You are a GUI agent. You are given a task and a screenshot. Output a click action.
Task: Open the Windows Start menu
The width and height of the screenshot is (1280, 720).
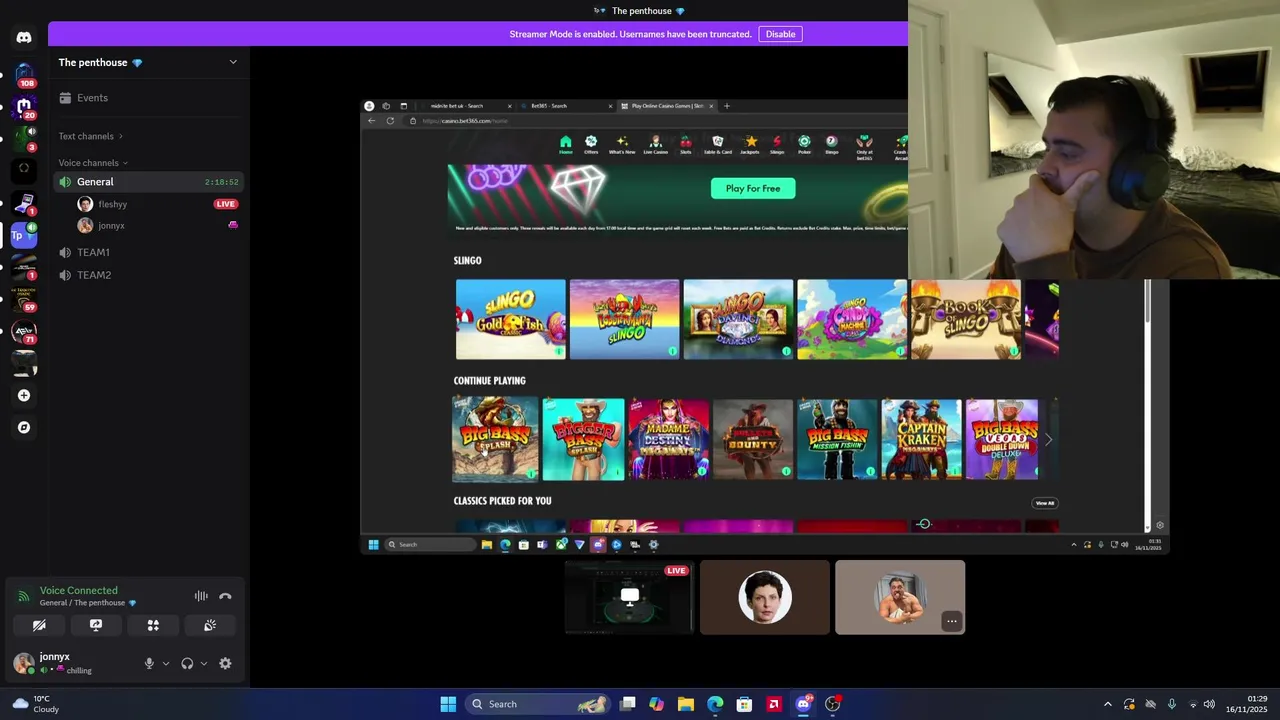[x=448, y=704]
